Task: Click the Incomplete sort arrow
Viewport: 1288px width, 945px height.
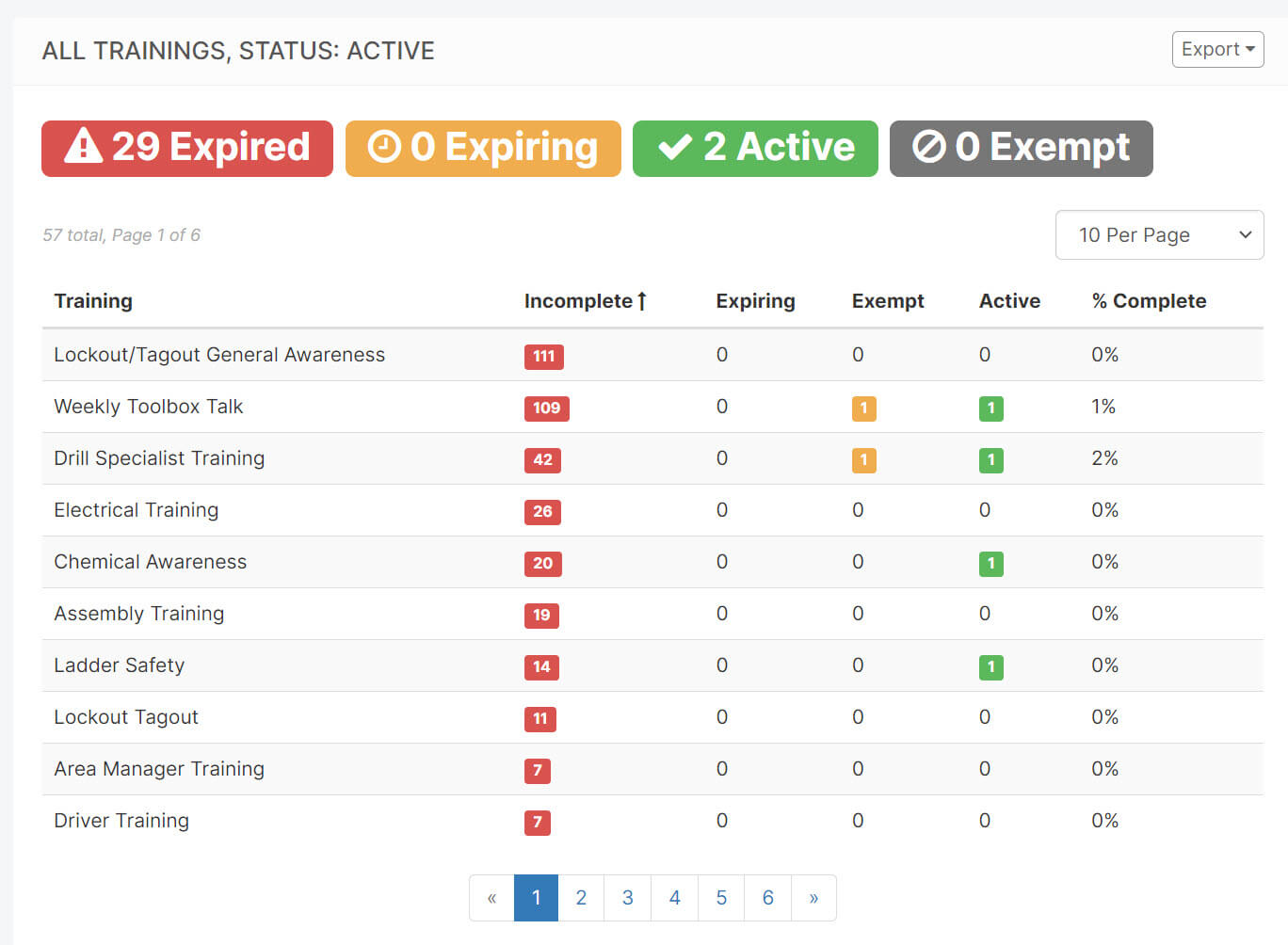Action: pyautogui.click(x=643, y=300)
